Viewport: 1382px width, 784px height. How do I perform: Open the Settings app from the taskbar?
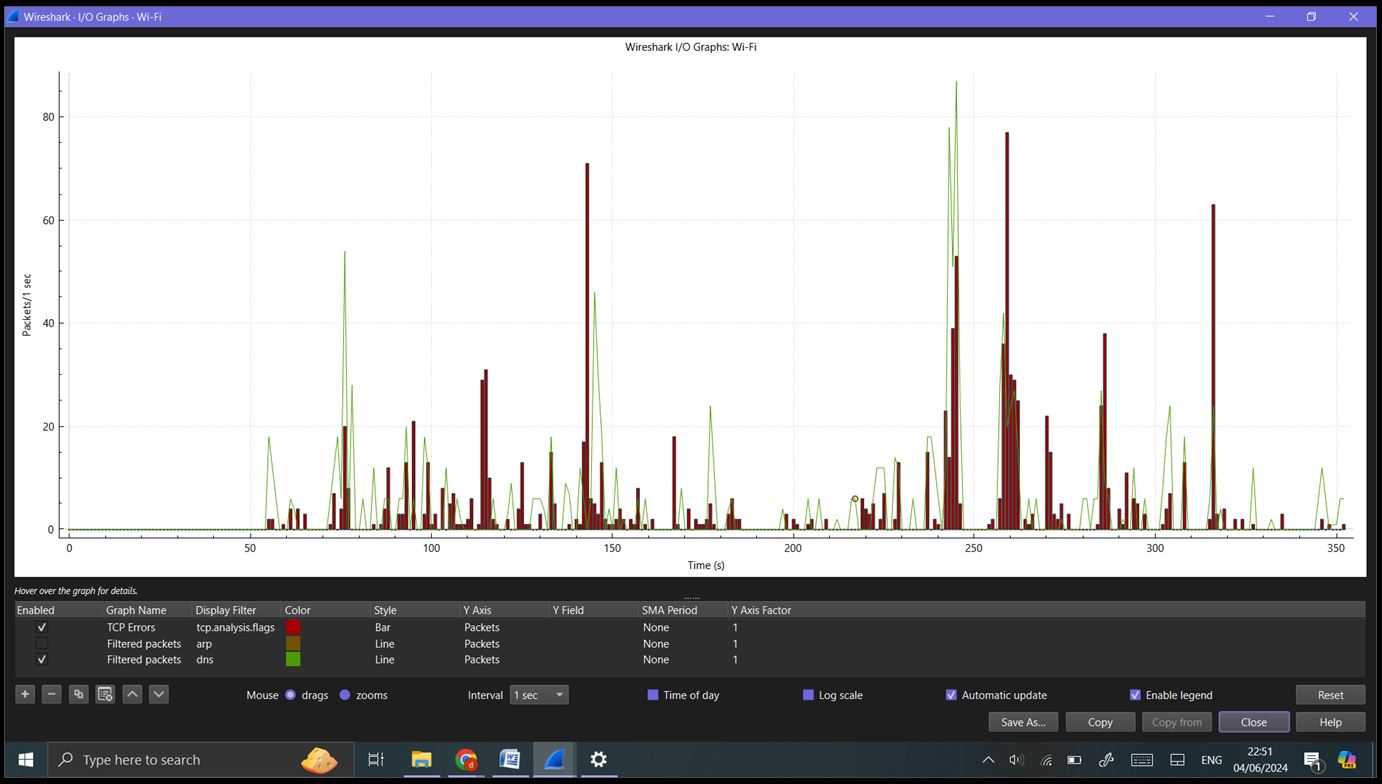598,760
